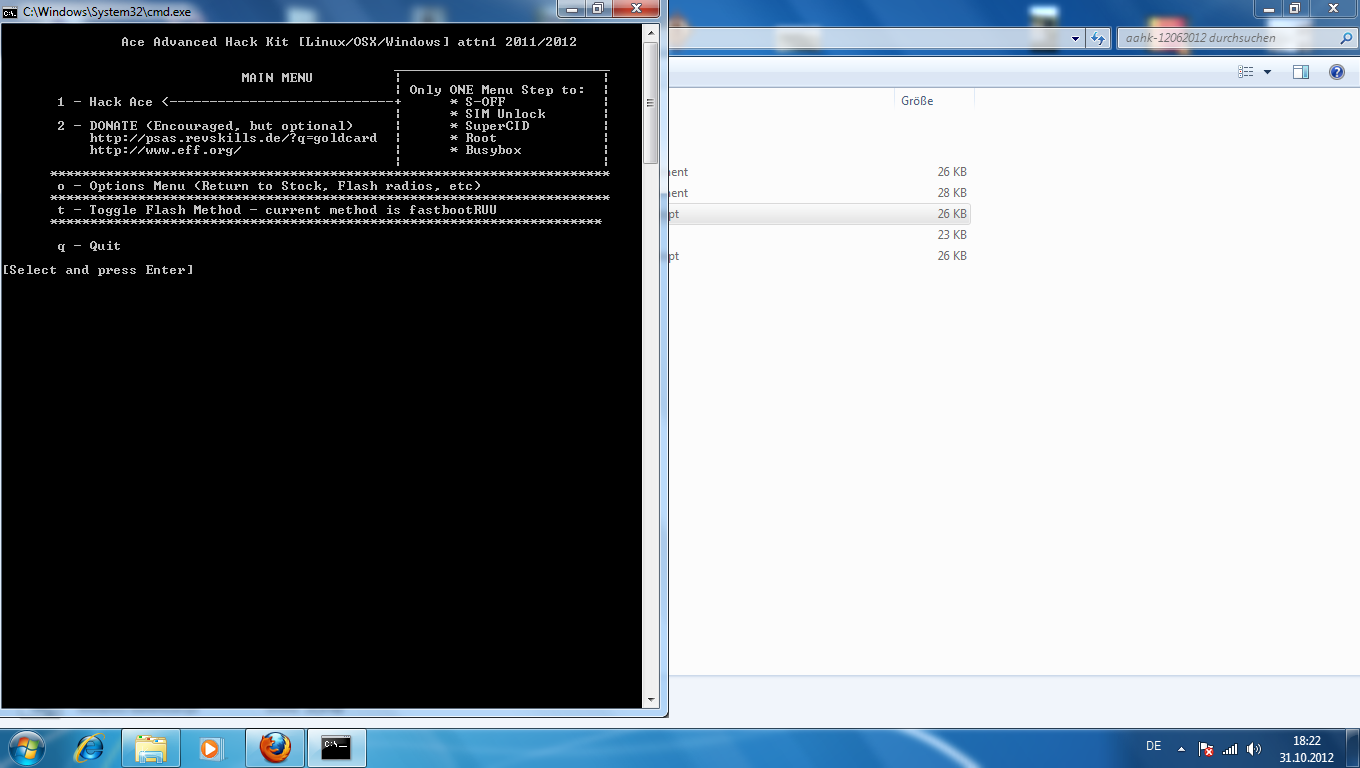1360x768 pixels.
Task: Launch Firefox from the taskbar
Action: [x=275, y=748]
